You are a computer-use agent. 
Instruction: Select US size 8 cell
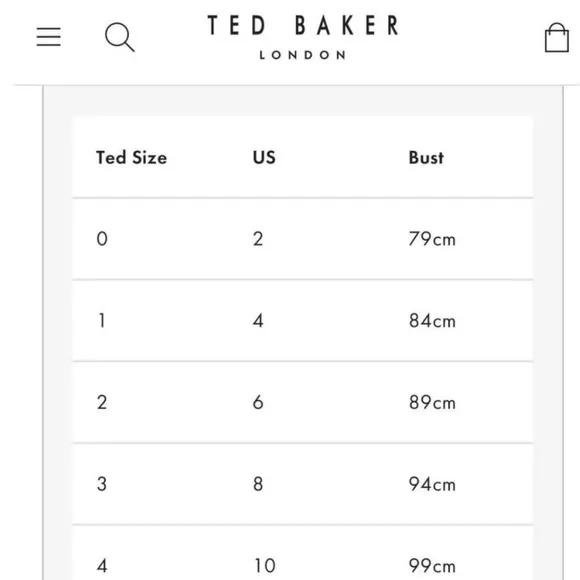tap(258, 484)
